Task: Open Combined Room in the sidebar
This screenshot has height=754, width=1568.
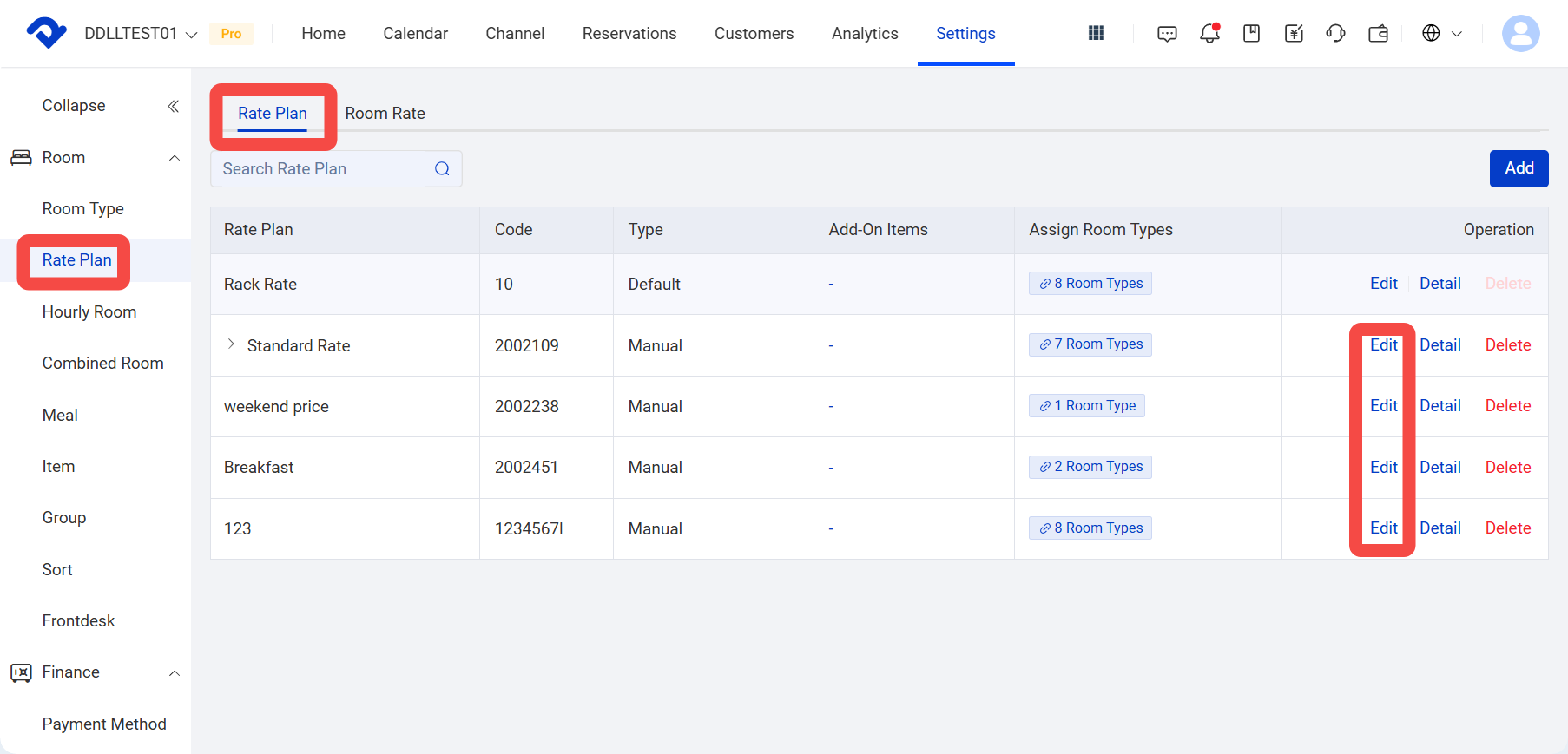Action: click(x=102, y=364)
